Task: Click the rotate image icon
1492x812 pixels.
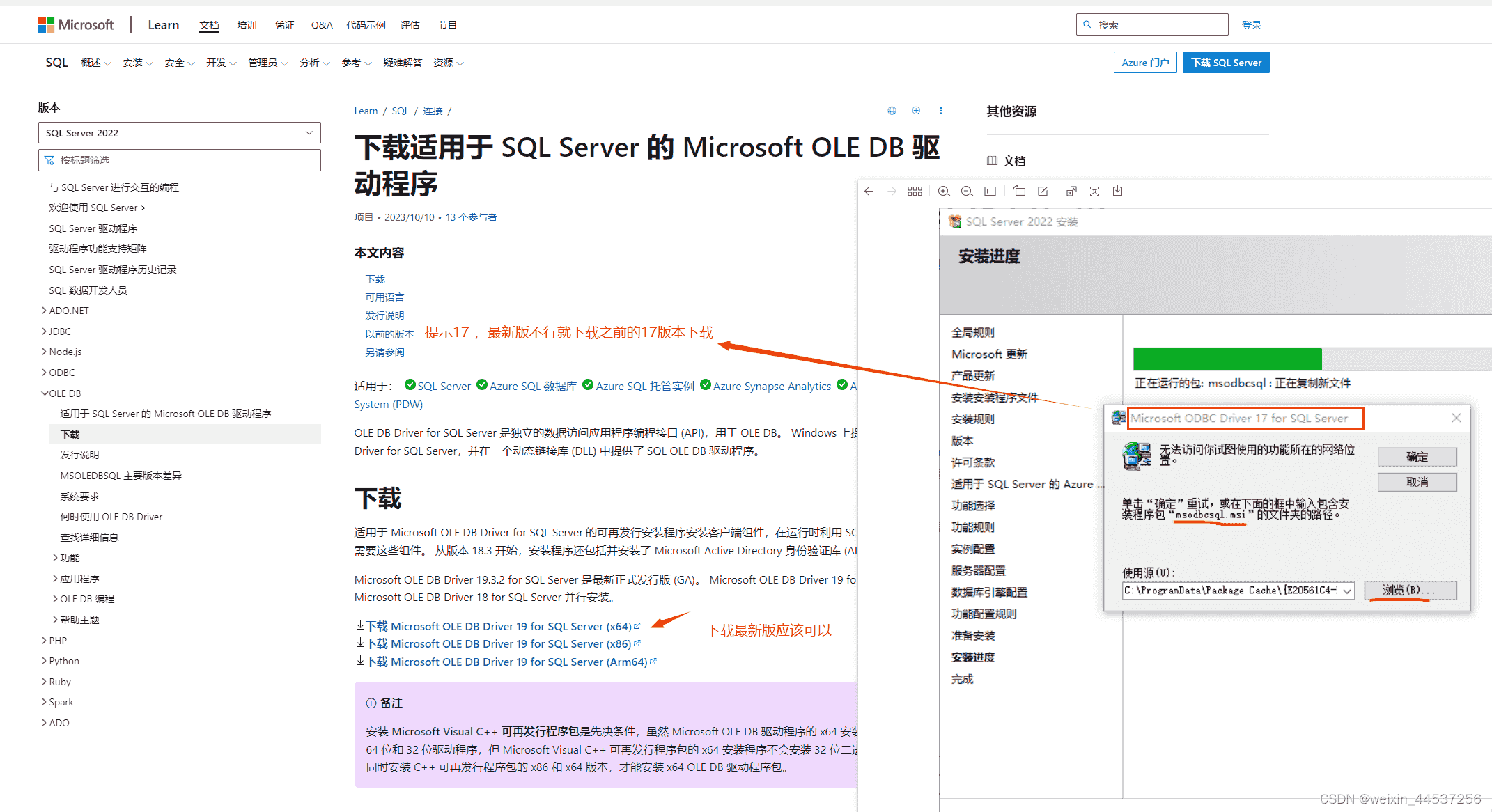Action: [x=1020, y=192]
